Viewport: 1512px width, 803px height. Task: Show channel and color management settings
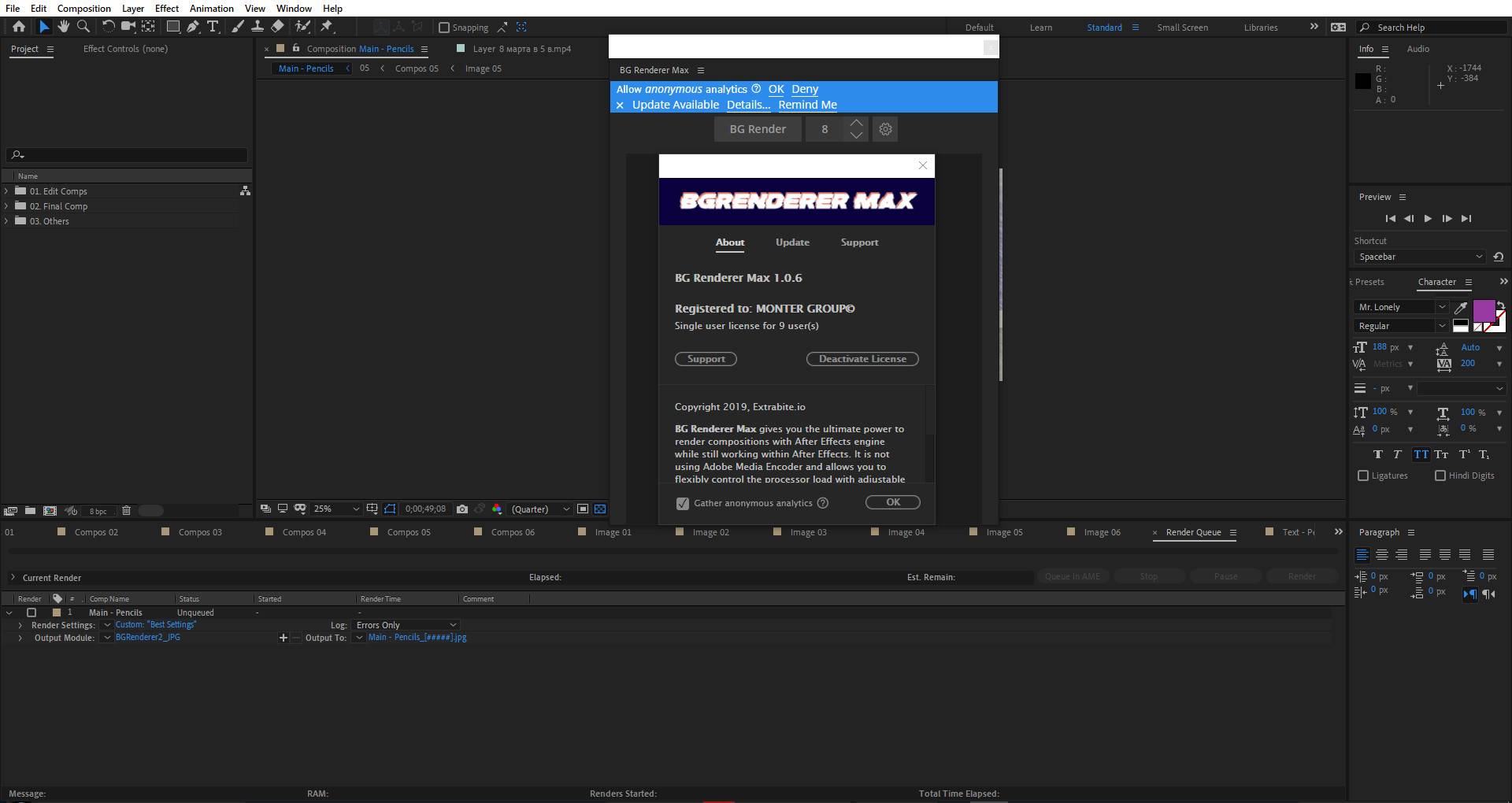pyautogui.click(x=497, y=509)
